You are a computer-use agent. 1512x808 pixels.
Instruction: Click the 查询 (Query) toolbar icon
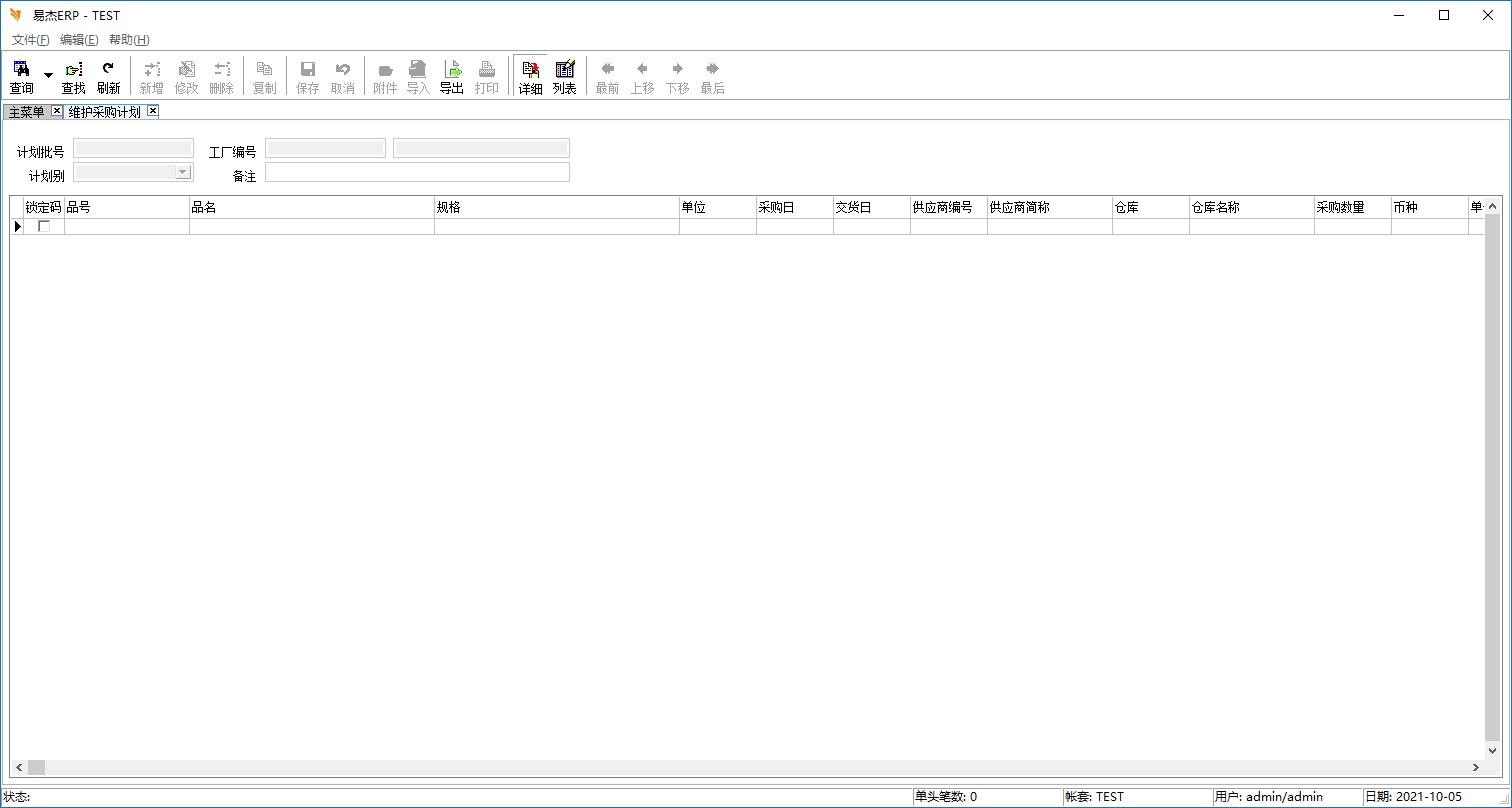tap(21, 76)
